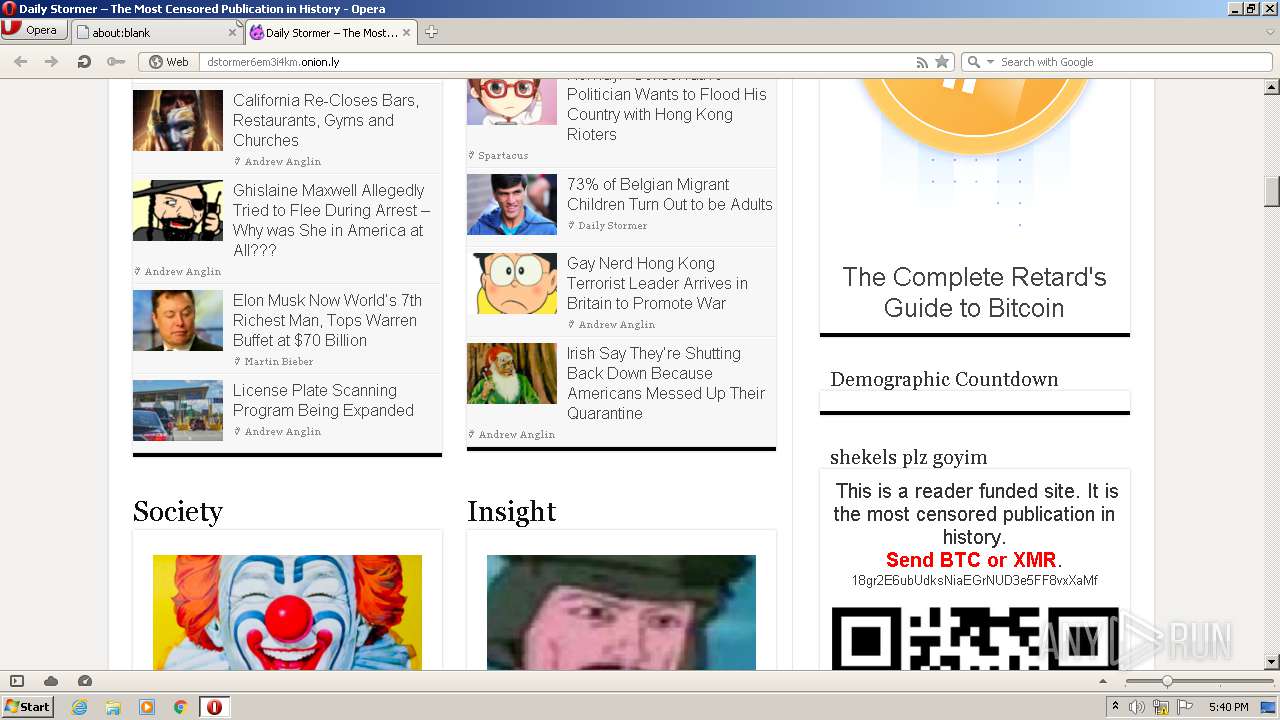Click the zoom slider handle
The image size is (1280, 720).
[x=1167, y=681]
